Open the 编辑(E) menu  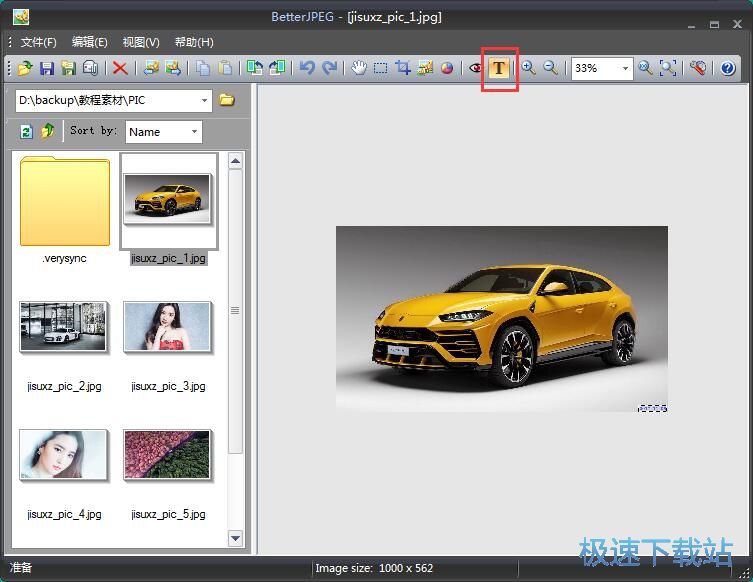tap(89, 42)
